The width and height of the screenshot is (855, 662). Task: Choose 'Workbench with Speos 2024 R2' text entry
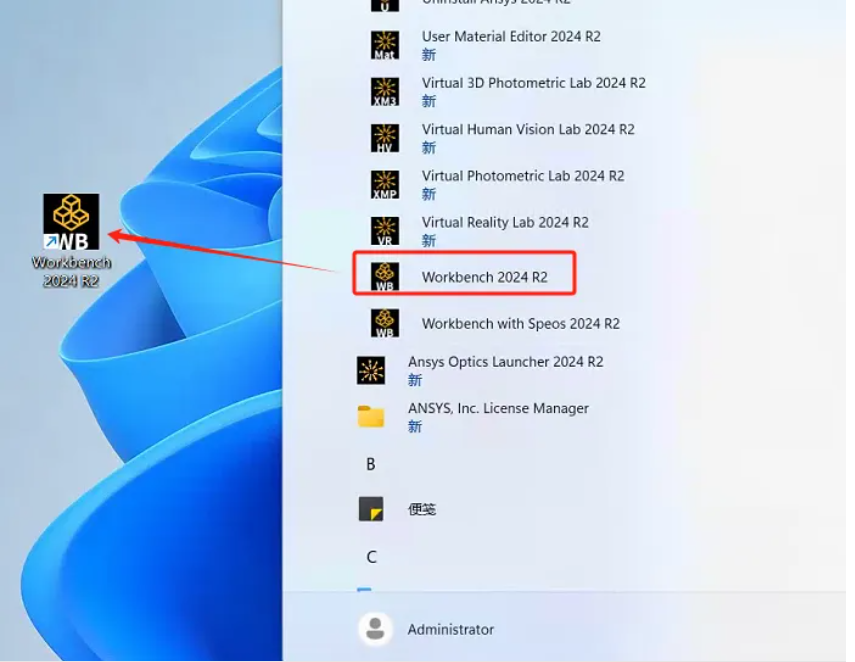(520, 323)
